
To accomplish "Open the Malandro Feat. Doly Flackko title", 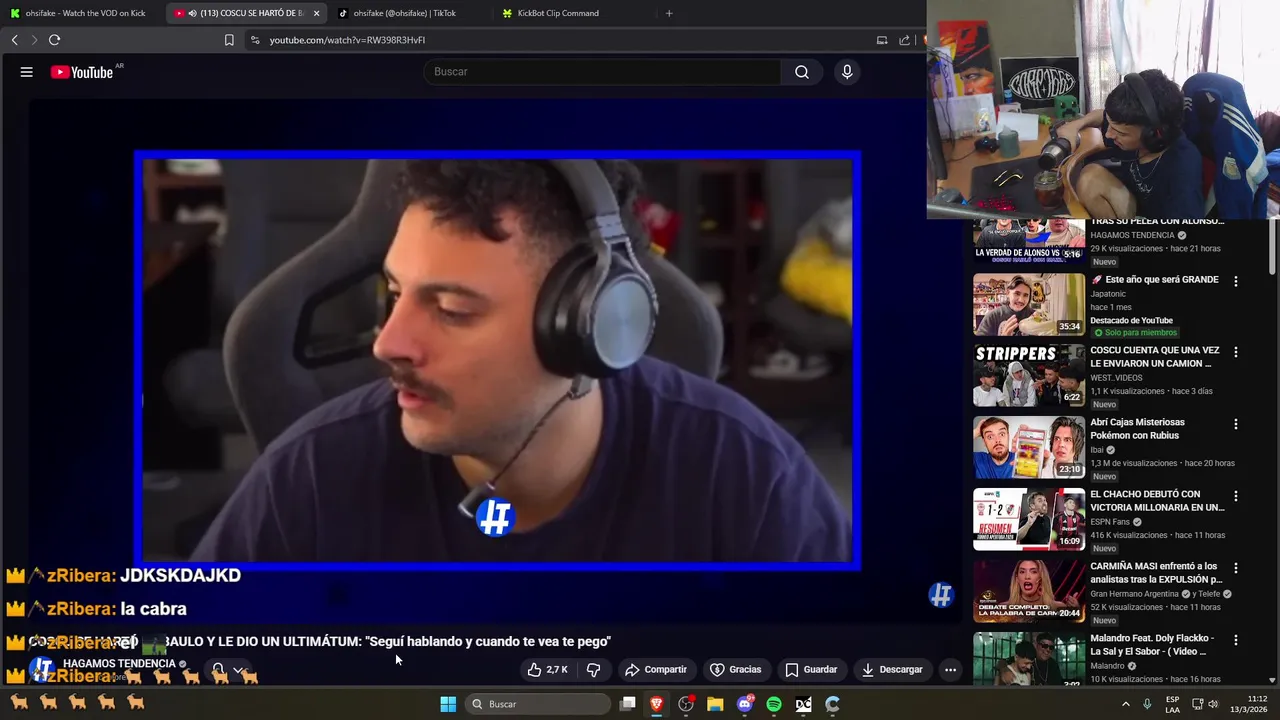I will click(x=1152, y=645).
